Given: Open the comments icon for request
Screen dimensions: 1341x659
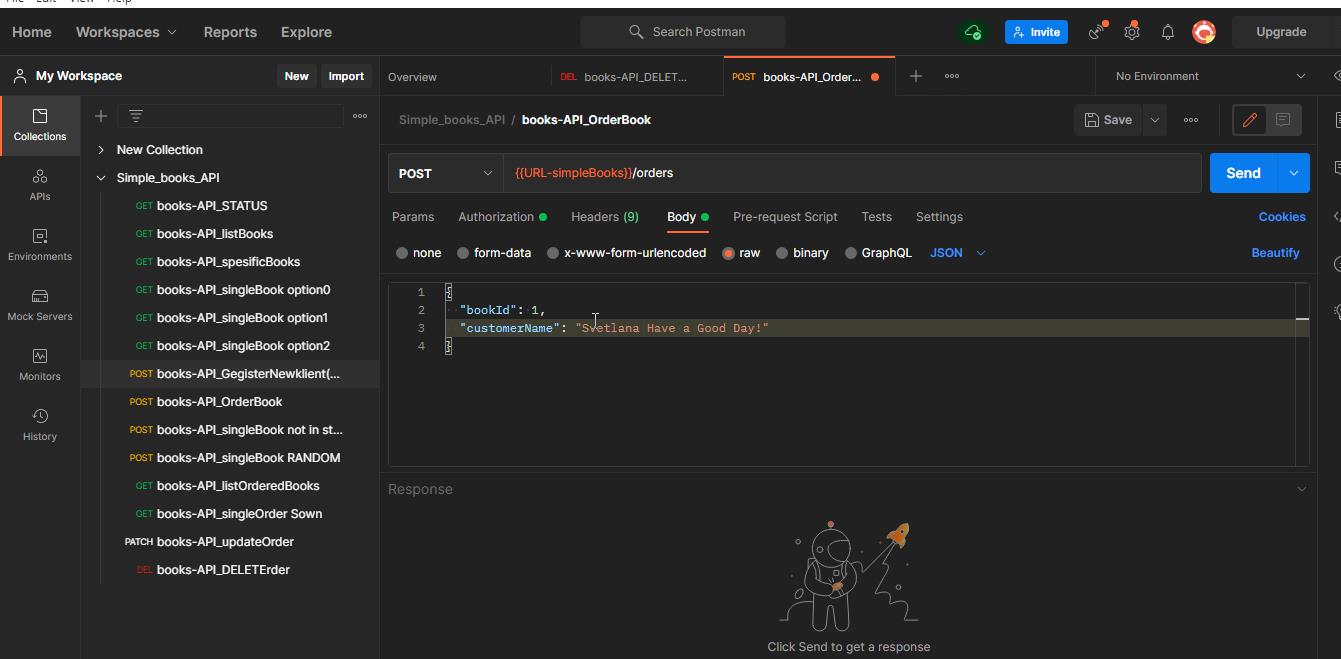Looking at the screenshot, I should pyautogui.click(x=1283, y=120).
